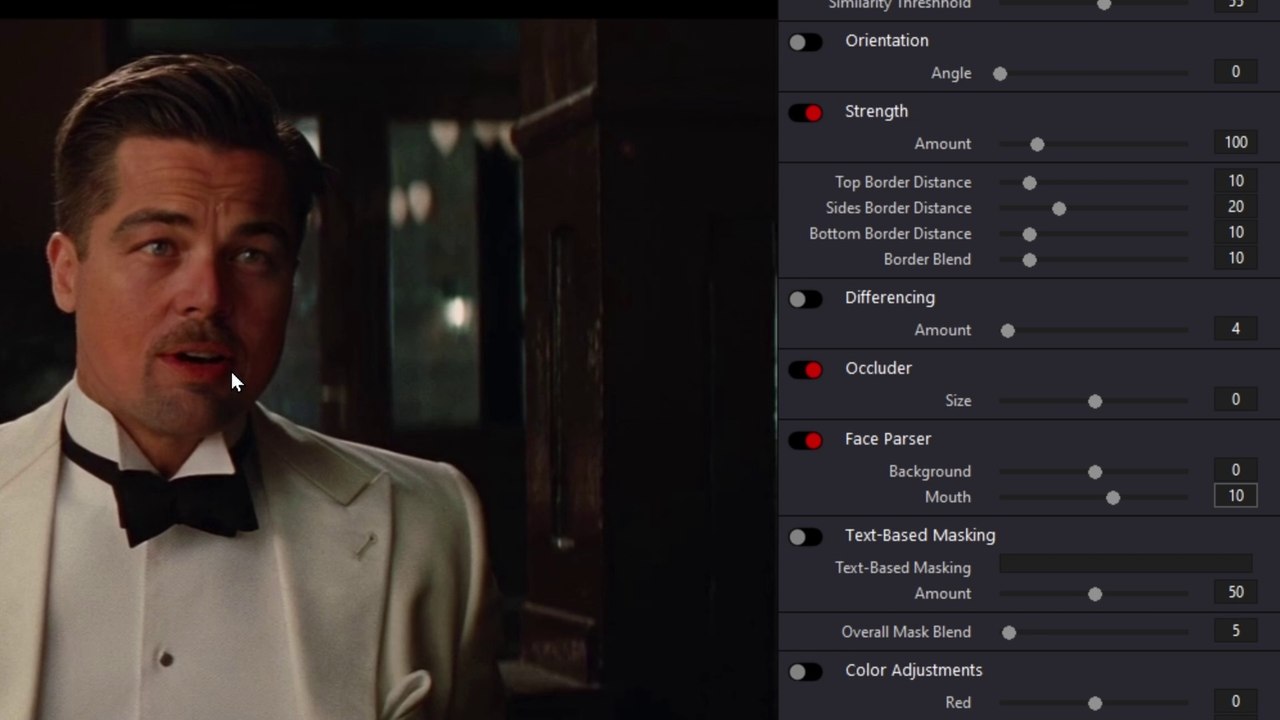Switch on the Color Adjustments toggle
1280x720 pixels.
pyautogui.click(x=805, y=672)
